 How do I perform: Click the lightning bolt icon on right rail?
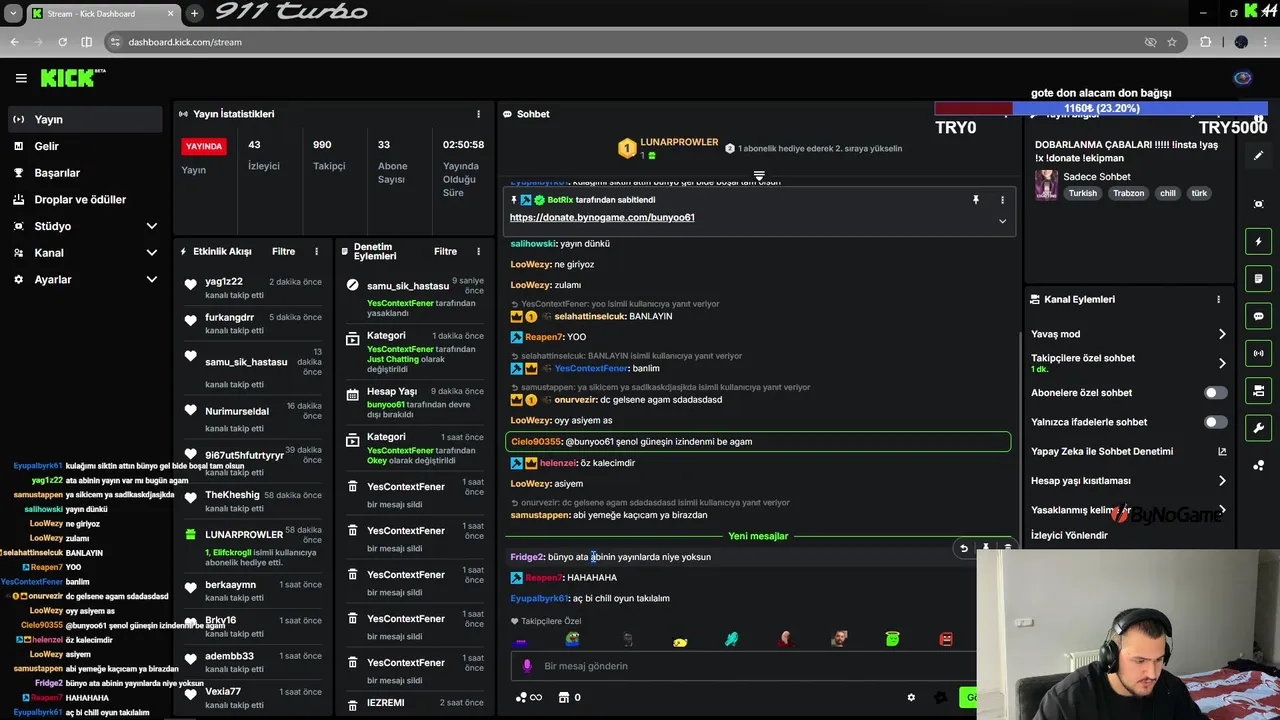tap(1258, 241)
